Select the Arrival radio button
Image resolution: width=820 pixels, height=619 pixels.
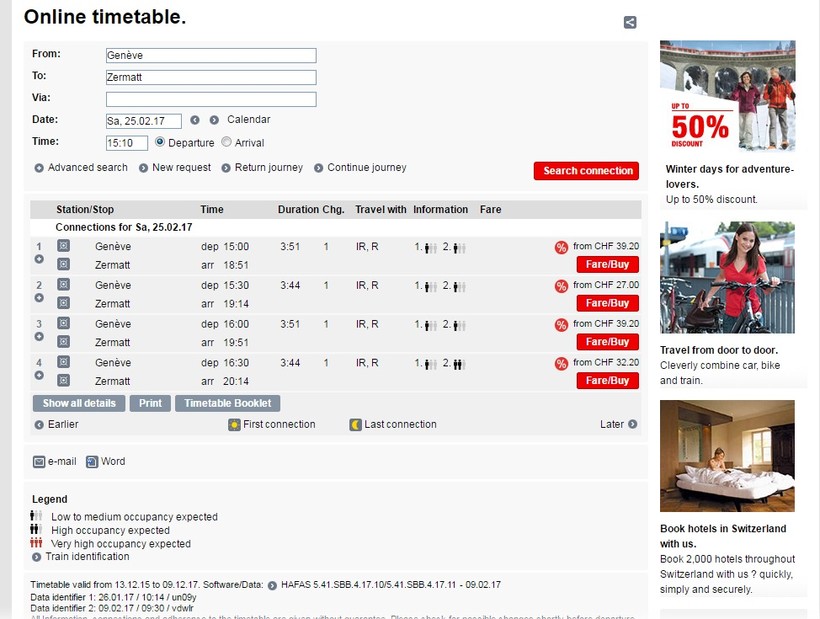(226, 142)
